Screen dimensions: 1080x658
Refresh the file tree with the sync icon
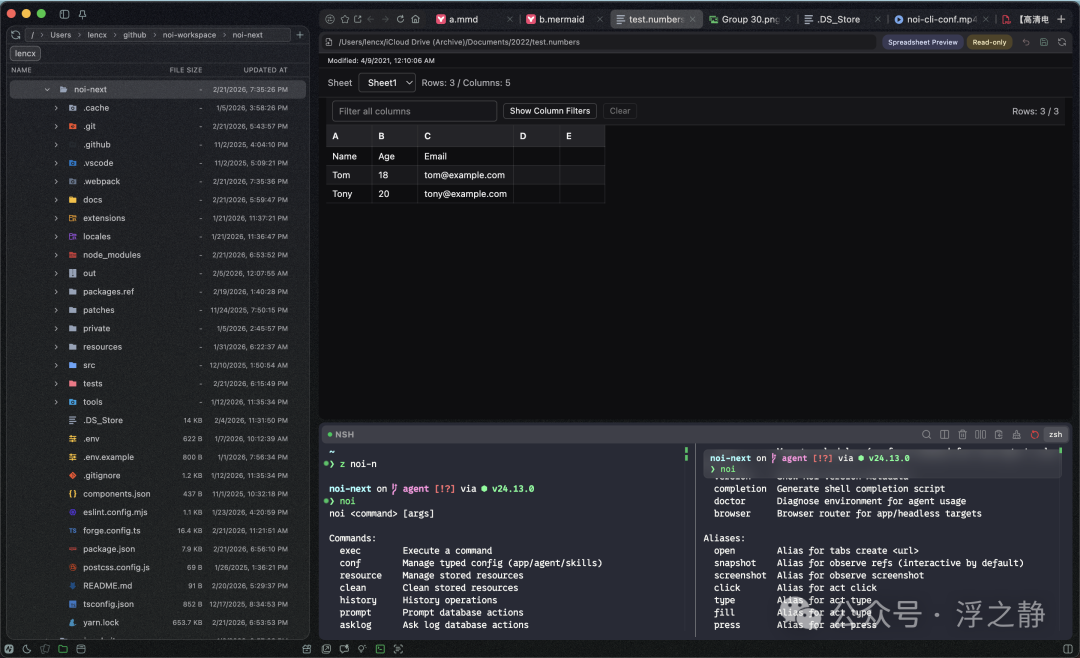[x=16, y=34]
